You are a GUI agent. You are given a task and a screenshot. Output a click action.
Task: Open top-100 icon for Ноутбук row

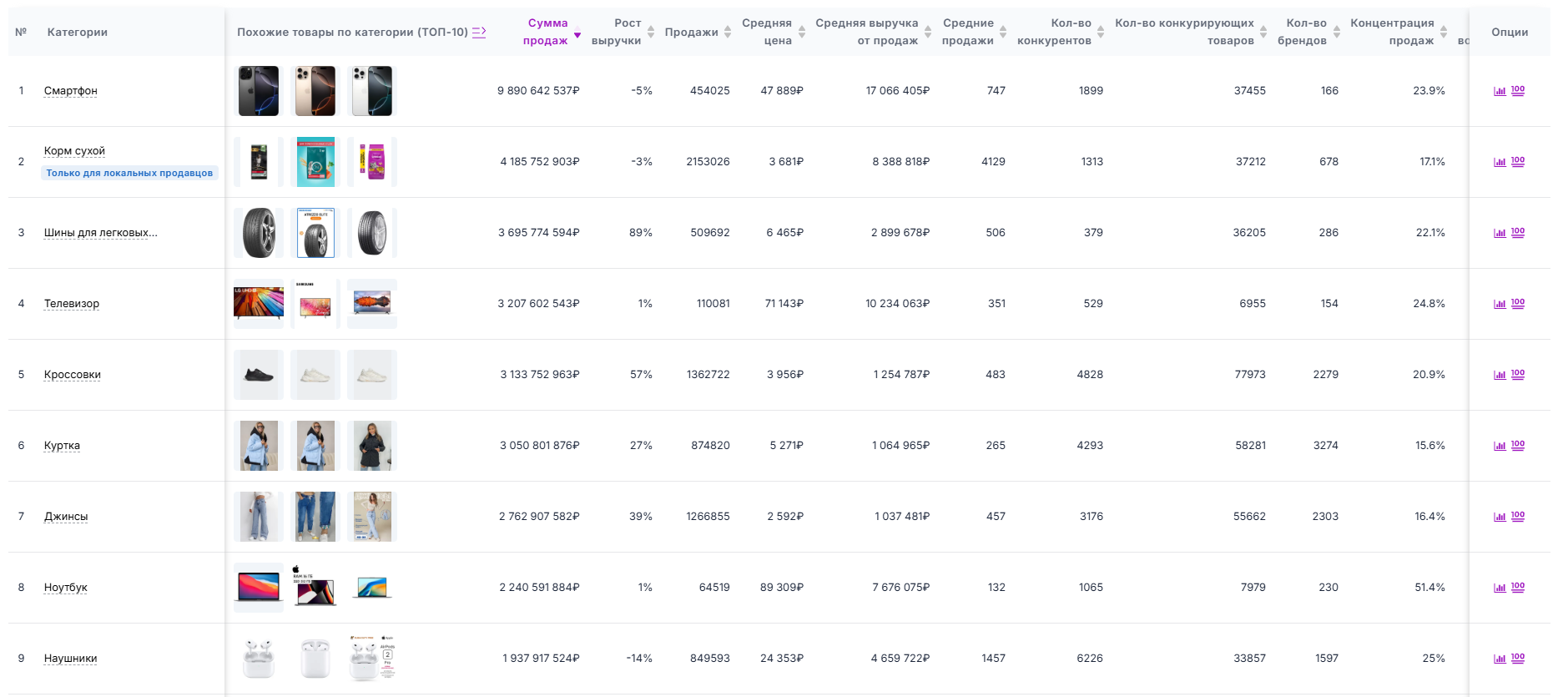tap(1518, 587)
